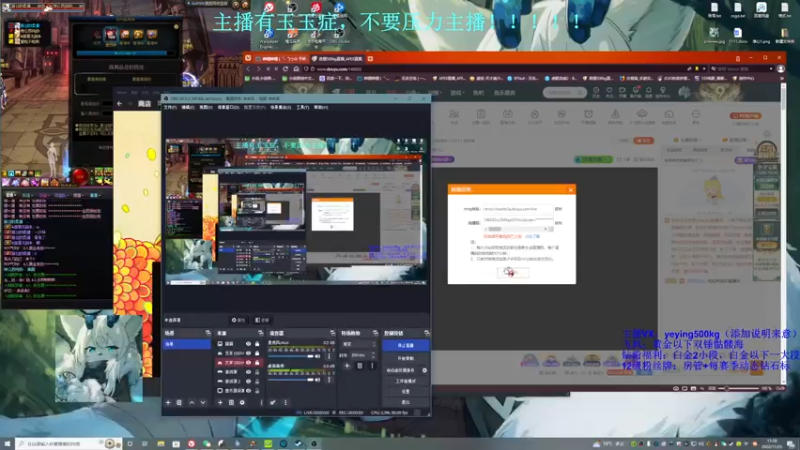Screen dimensions: 800x450
Task: Open the WeChat icon in the taskbar
Action: click(x=207, y=444)
